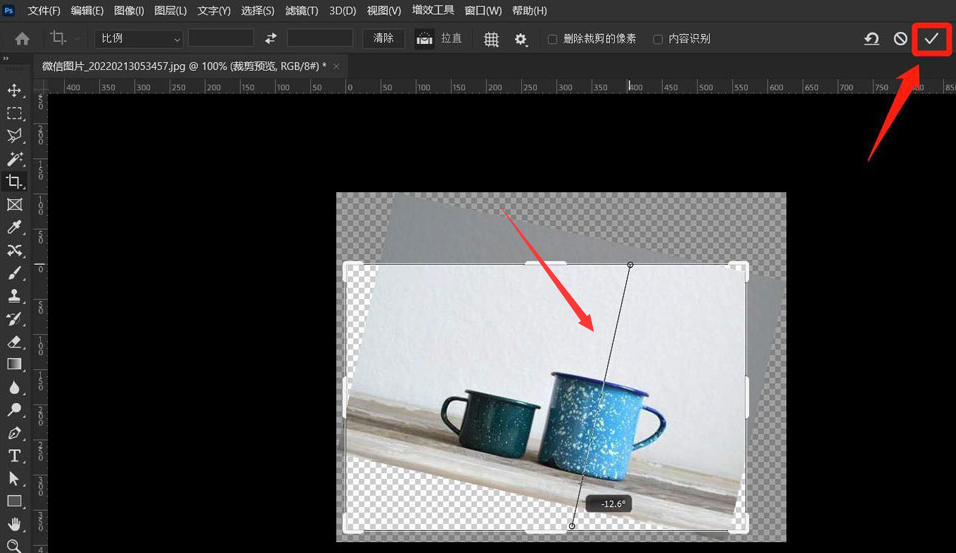Viewport: 956px width, 553px height.
Task: Toggle the 内容识别 checkbox
Action: 657,39
